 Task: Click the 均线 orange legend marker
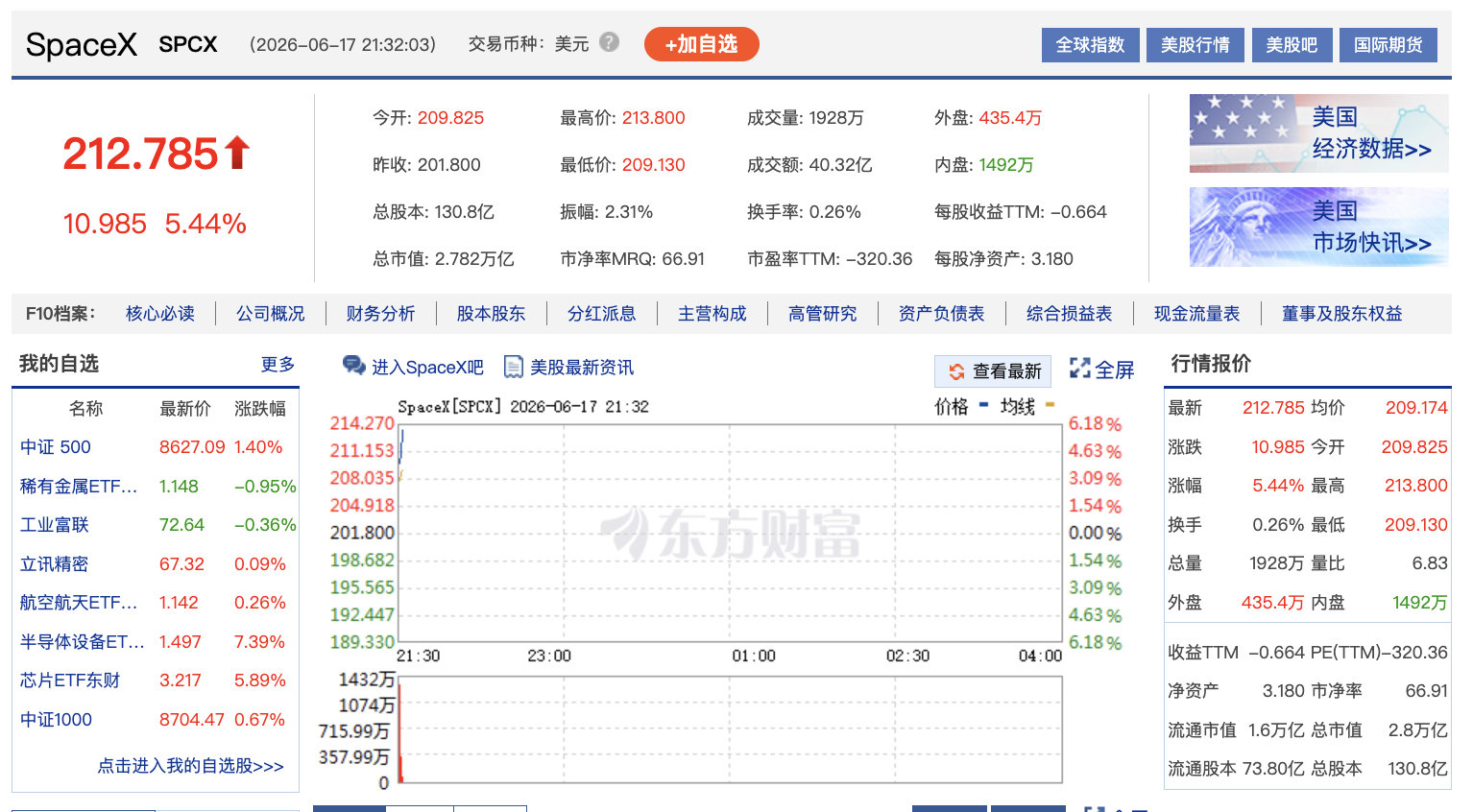coord(1049,406)
